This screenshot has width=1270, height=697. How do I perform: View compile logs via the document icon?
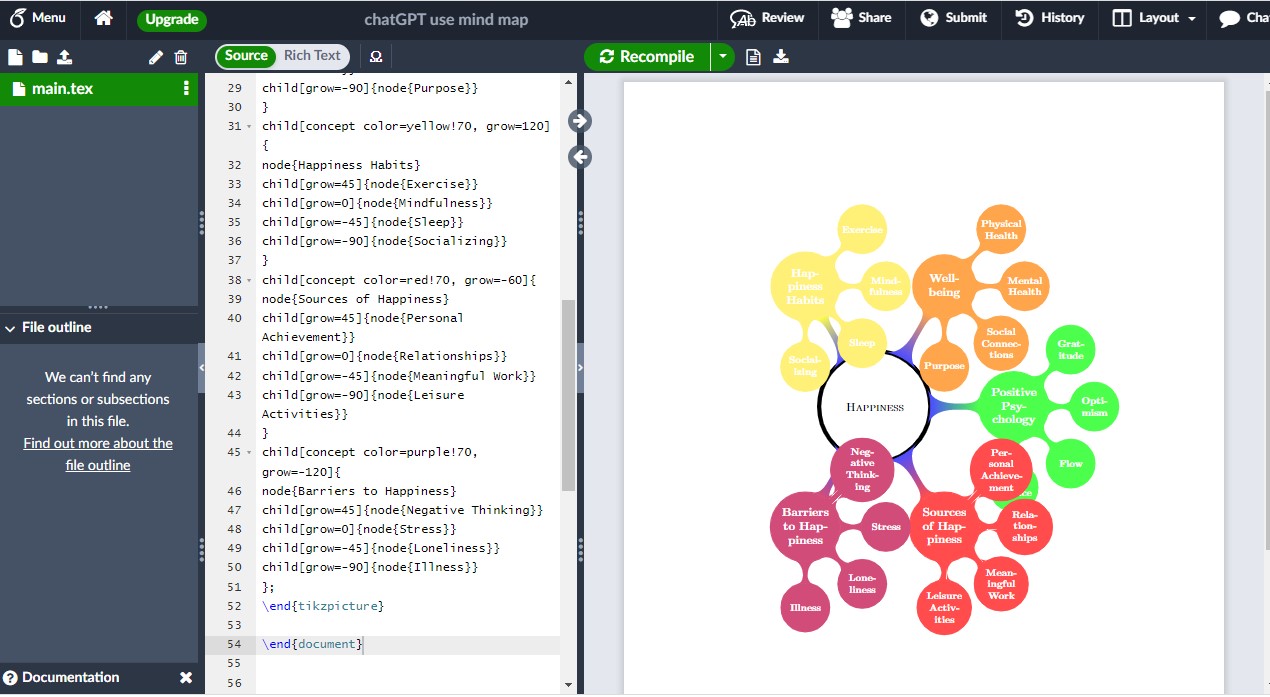[x=752, y=56]
